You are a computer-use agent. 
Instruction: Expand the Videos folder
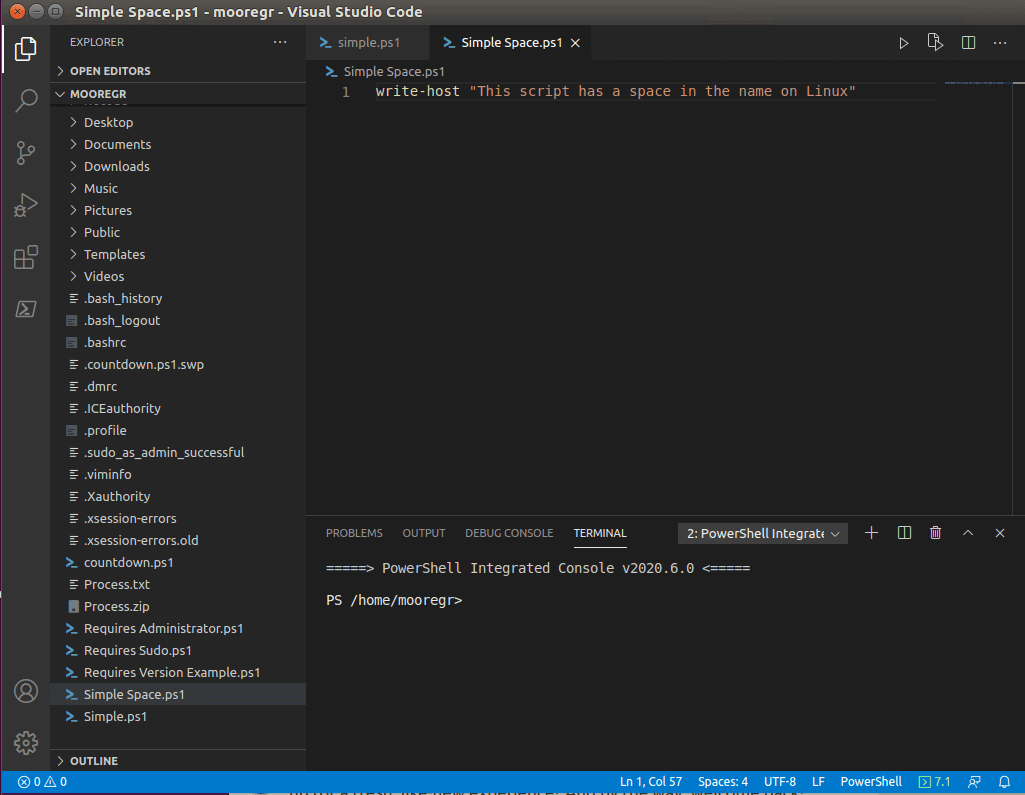click(x=178, y=277)
